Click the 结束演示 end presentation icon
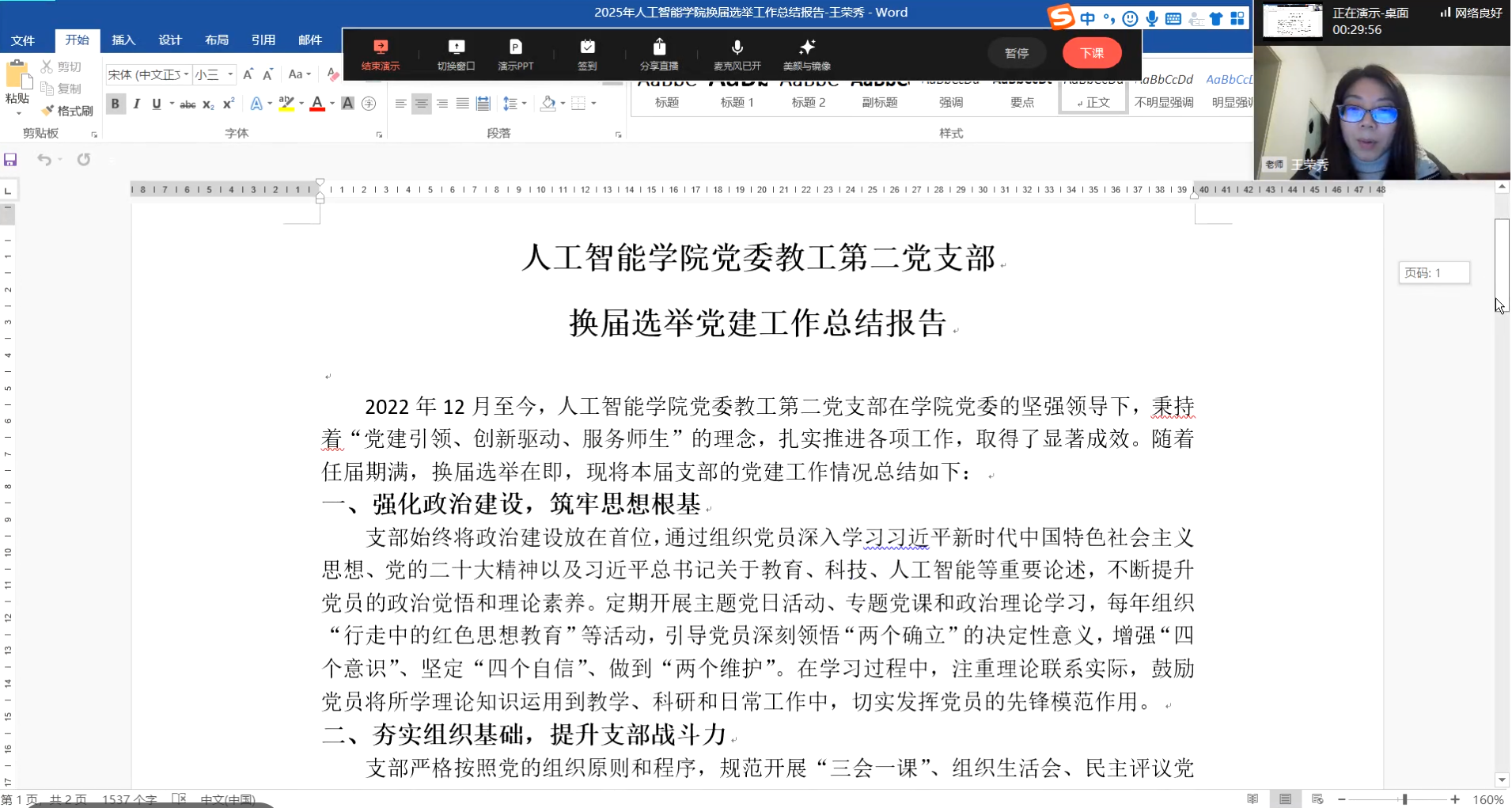The width and height of the screenshot is (1512, 808). coord(381,55)
